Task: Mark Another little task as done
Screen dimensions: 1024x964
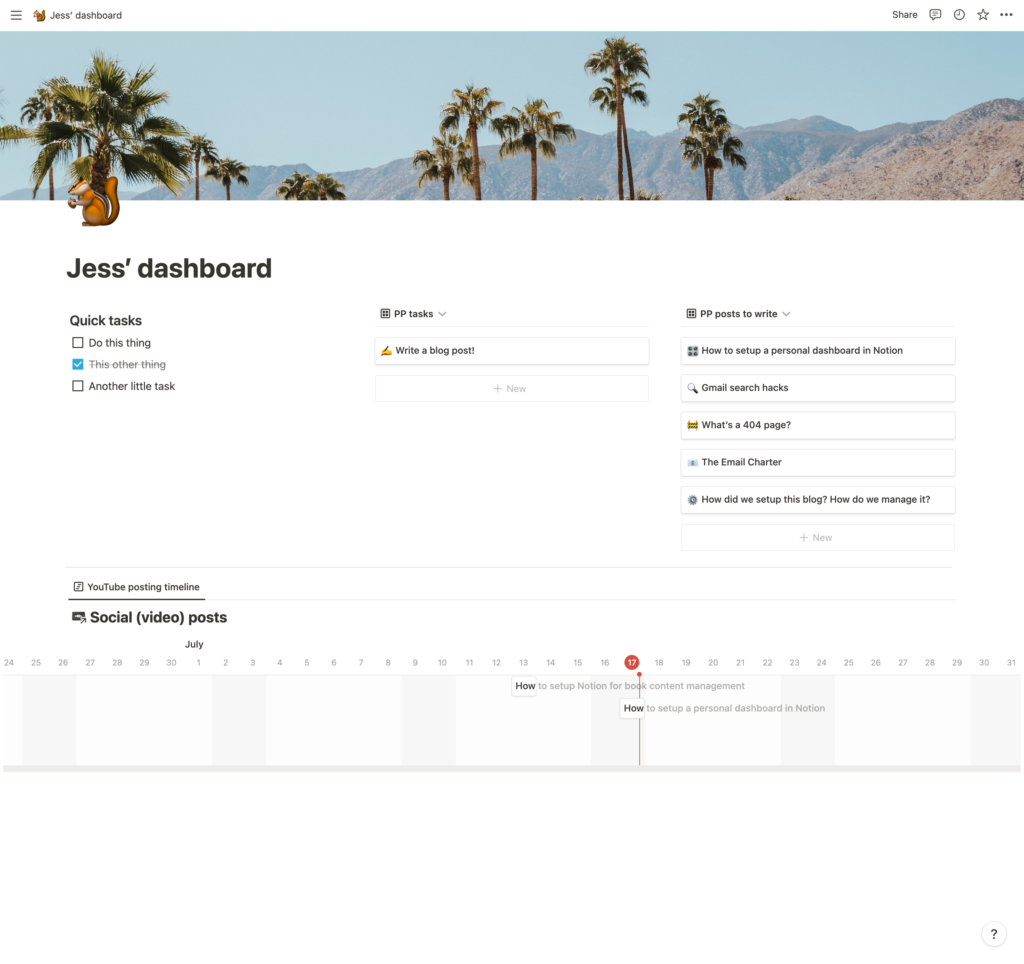Action: (x=77, y=386)
